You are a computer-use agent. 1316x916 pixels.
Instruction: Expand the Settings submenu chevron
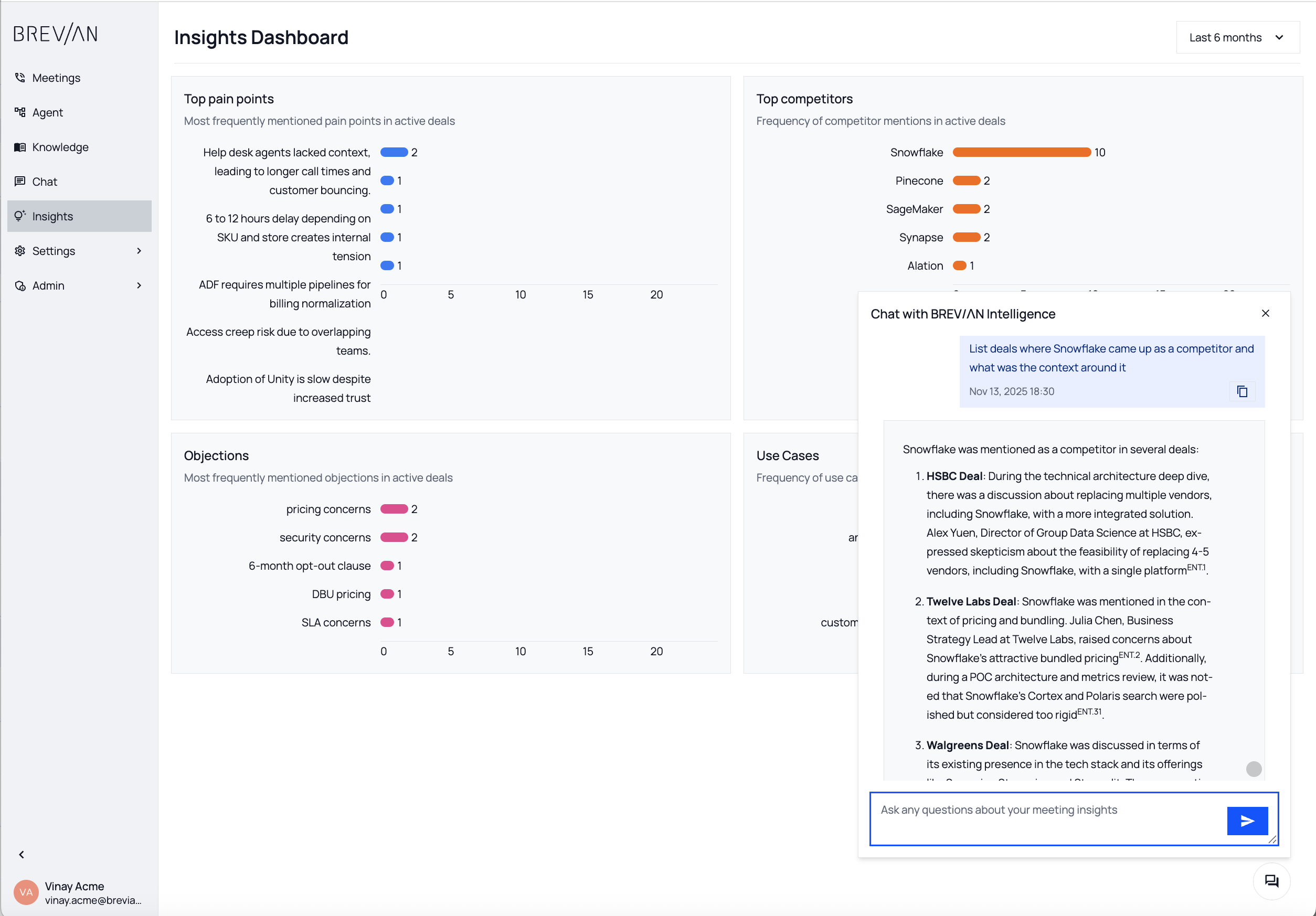tap(139, 250)
